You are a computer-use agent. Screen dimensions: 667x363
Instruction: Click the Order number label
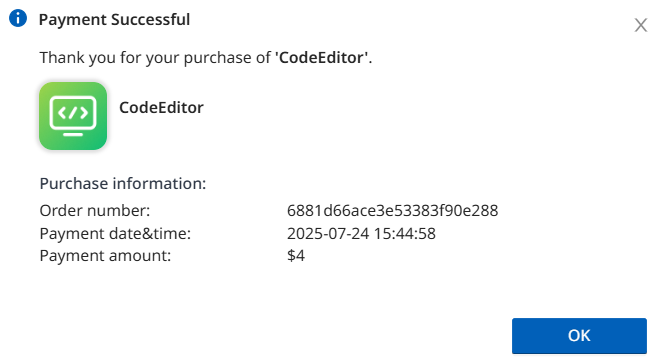[95, 211]
